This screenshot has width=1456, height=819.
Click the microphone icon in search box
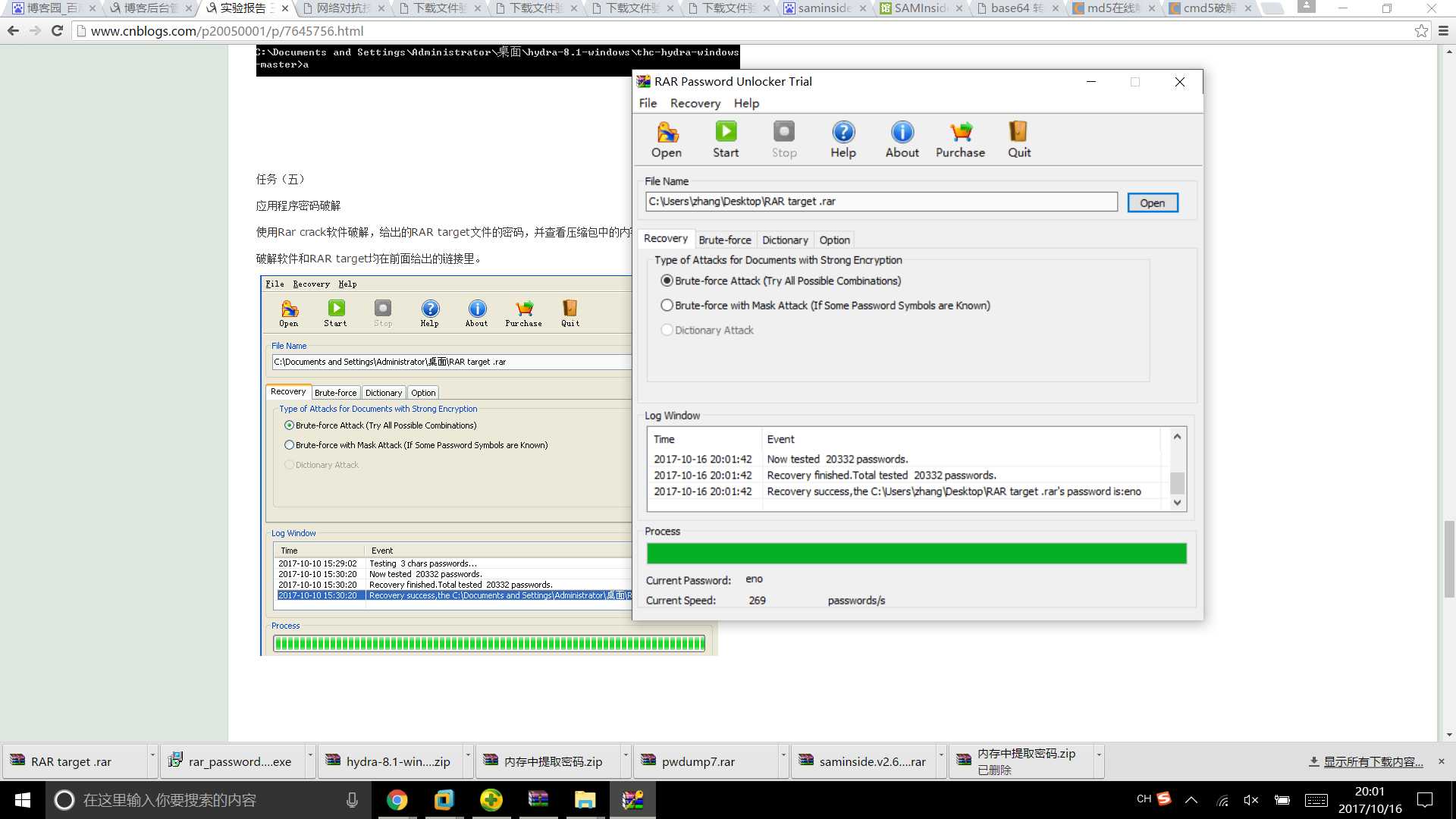(352, 800)
